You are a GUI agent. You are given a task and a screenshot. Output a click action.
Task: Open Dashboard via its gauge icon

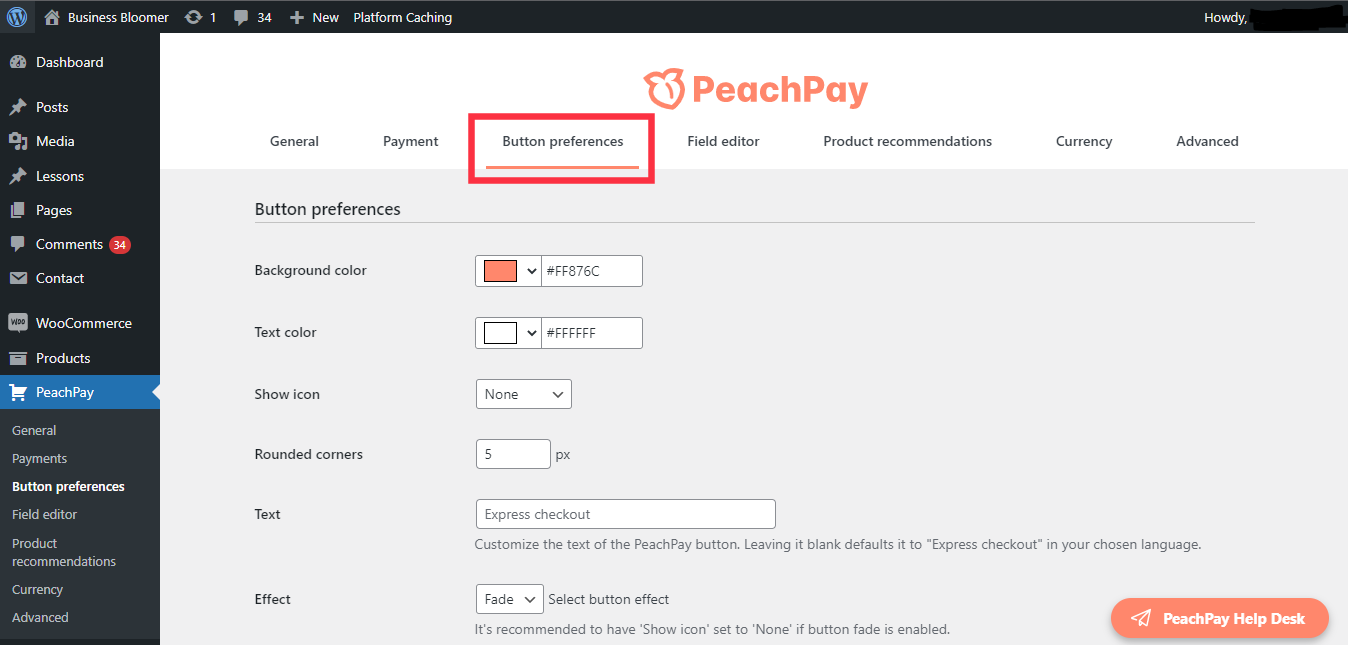[x=18, y=62]
